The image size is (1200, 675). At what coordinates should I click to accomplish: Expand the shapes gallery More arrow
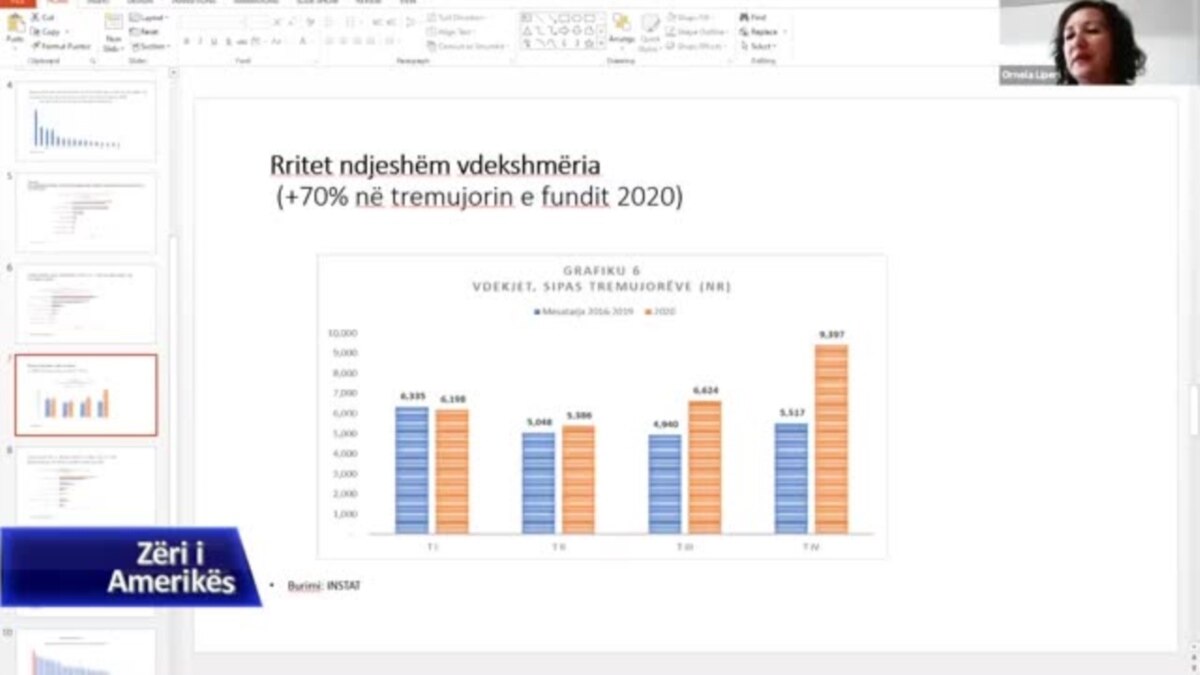601,45
